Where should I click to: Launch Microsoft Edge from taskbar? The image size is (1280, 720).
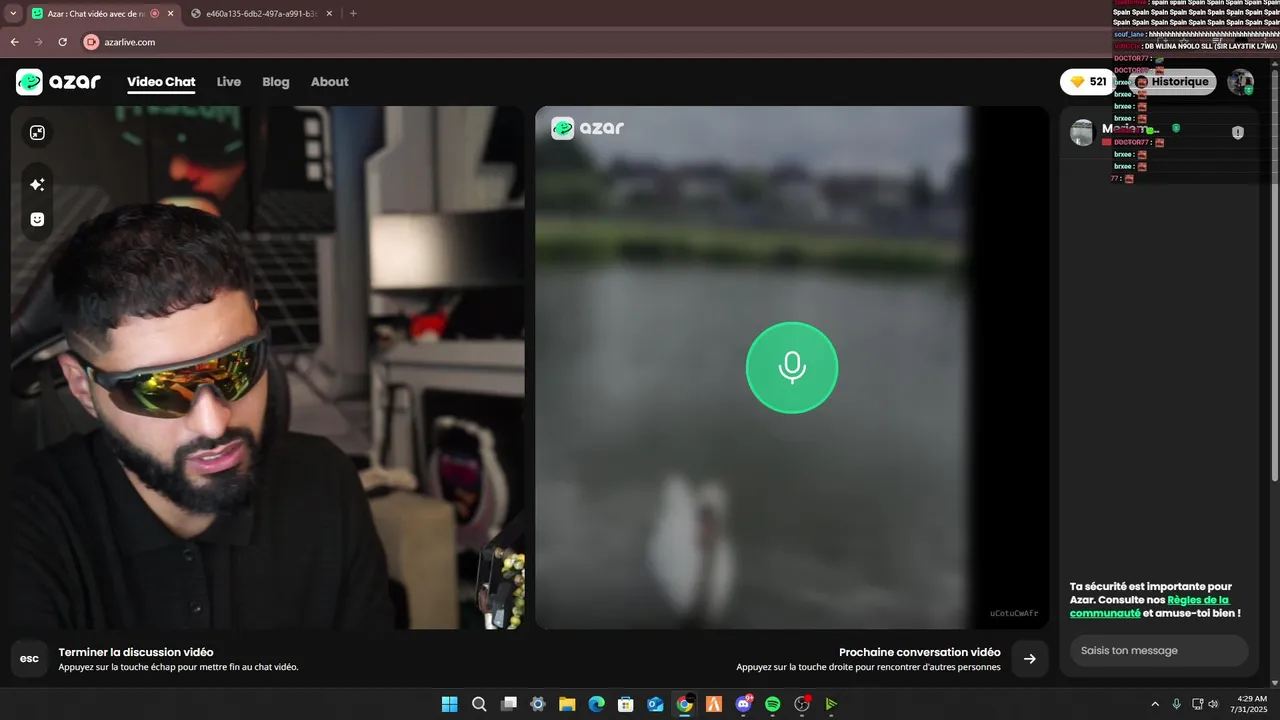tap(596, 704)
